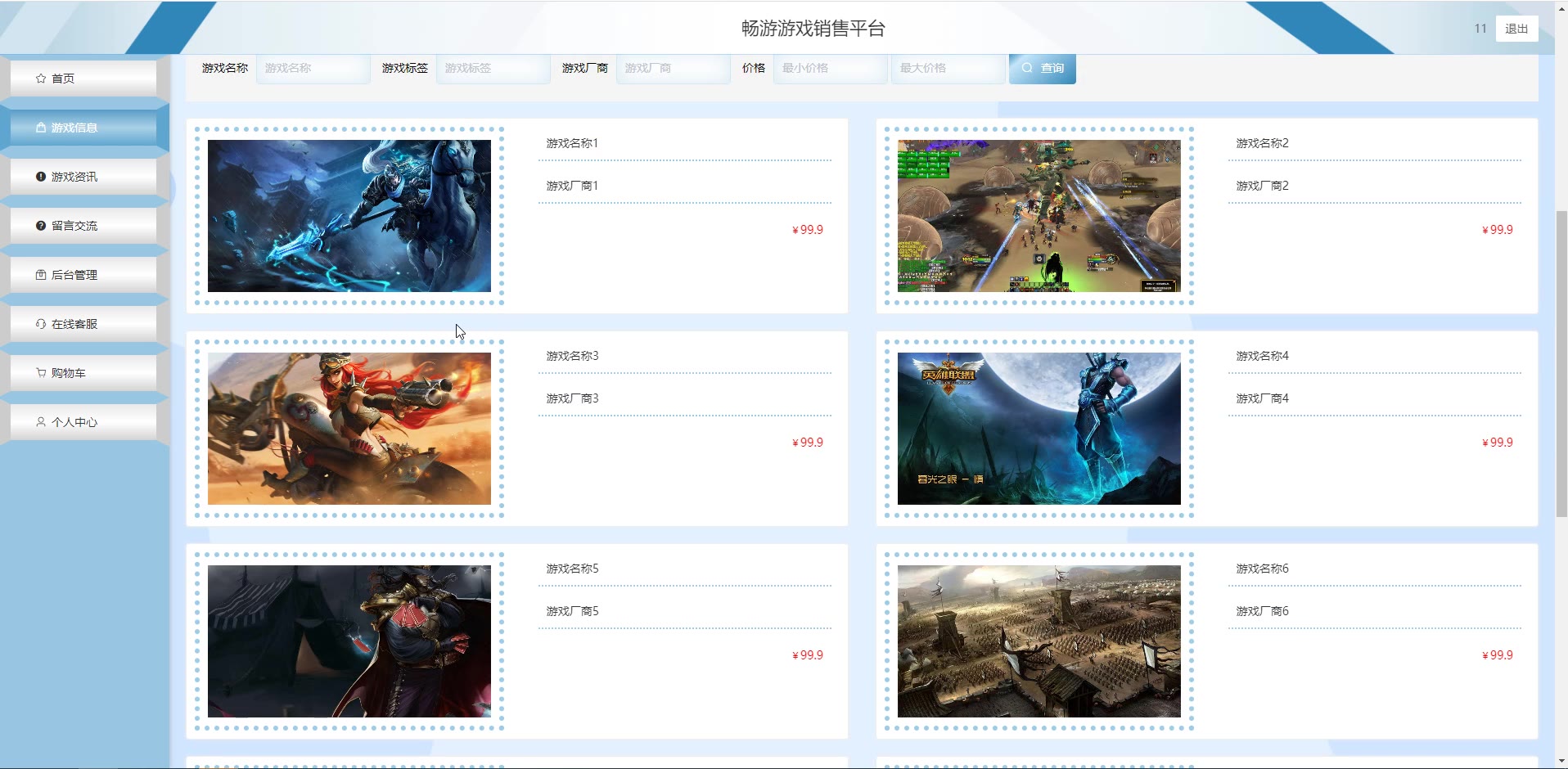Image resolution: width=1568 pixels, height=769 pixels.
Task: Click the bag icon beside 游戏信息
Action: coord(41,128)
